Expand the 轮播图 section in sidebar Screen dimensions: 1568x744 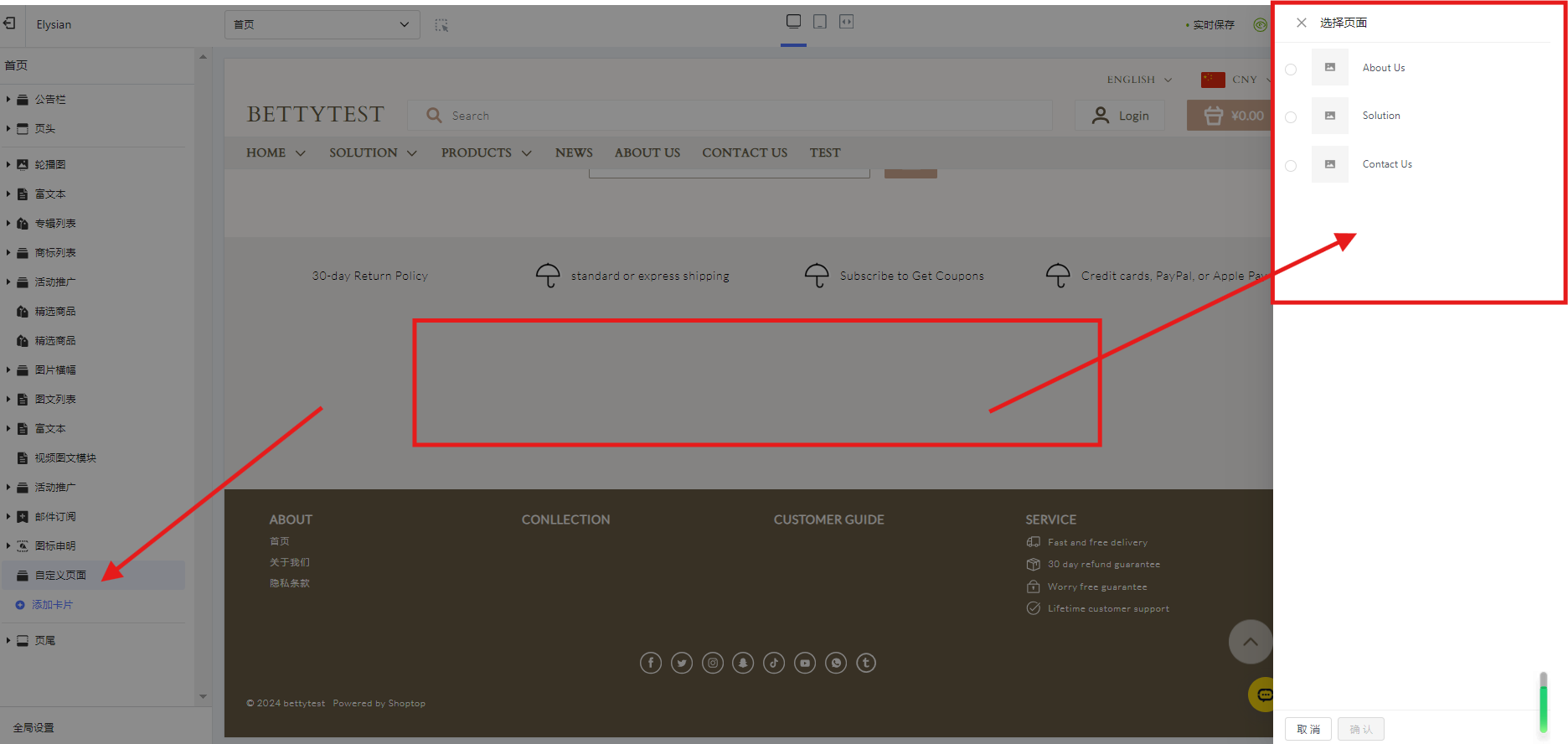click(x=8, y=164)
